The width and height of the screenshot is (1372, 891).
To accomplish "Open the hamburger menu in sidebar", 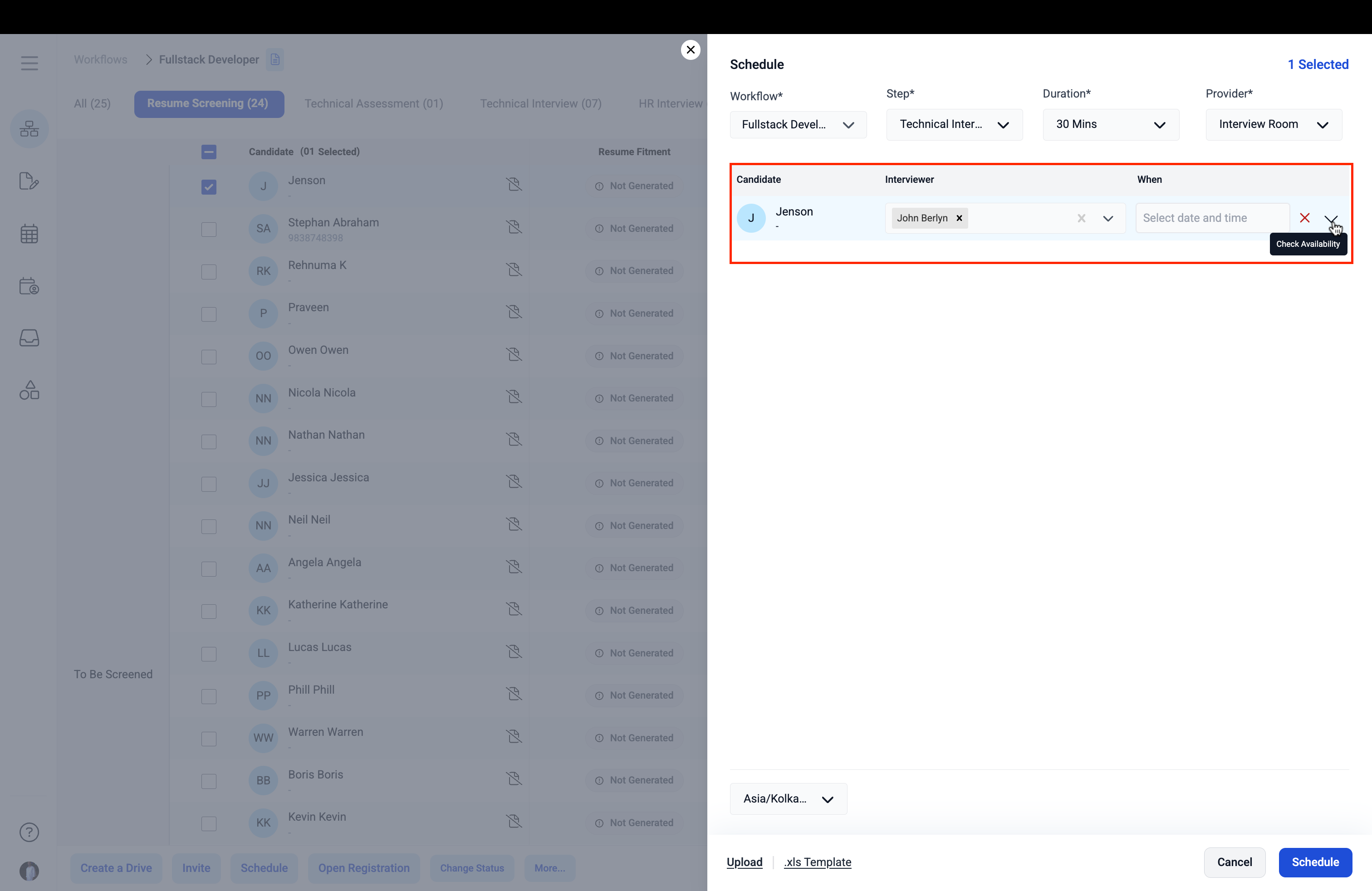I will [x=29, y=63].
